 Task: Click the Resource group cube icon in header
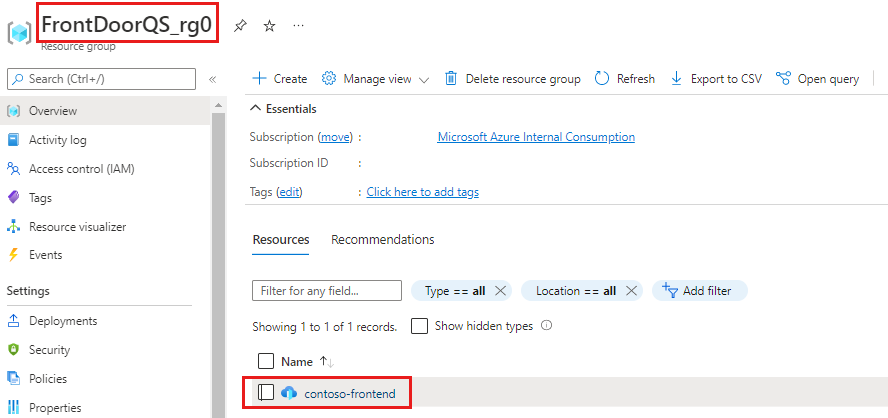[20, 34]
